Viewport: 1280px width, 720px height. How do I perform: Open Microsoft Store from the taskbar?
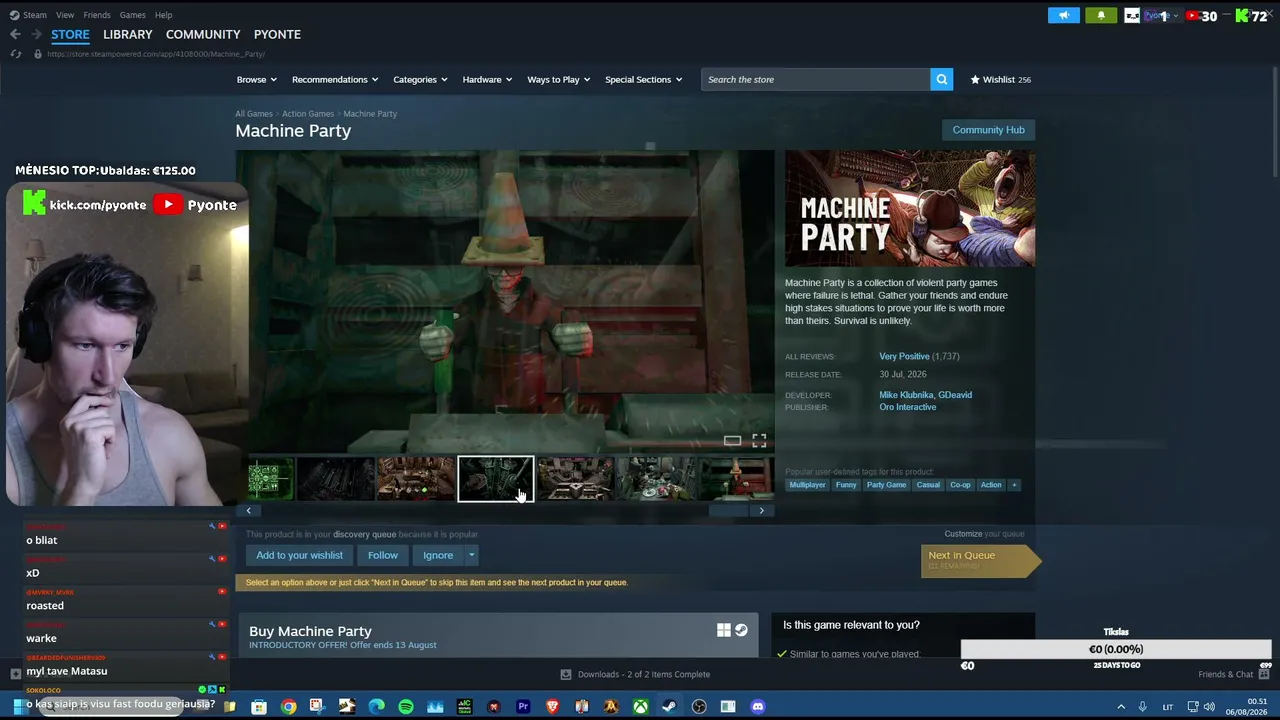click(x=259, y=707)
